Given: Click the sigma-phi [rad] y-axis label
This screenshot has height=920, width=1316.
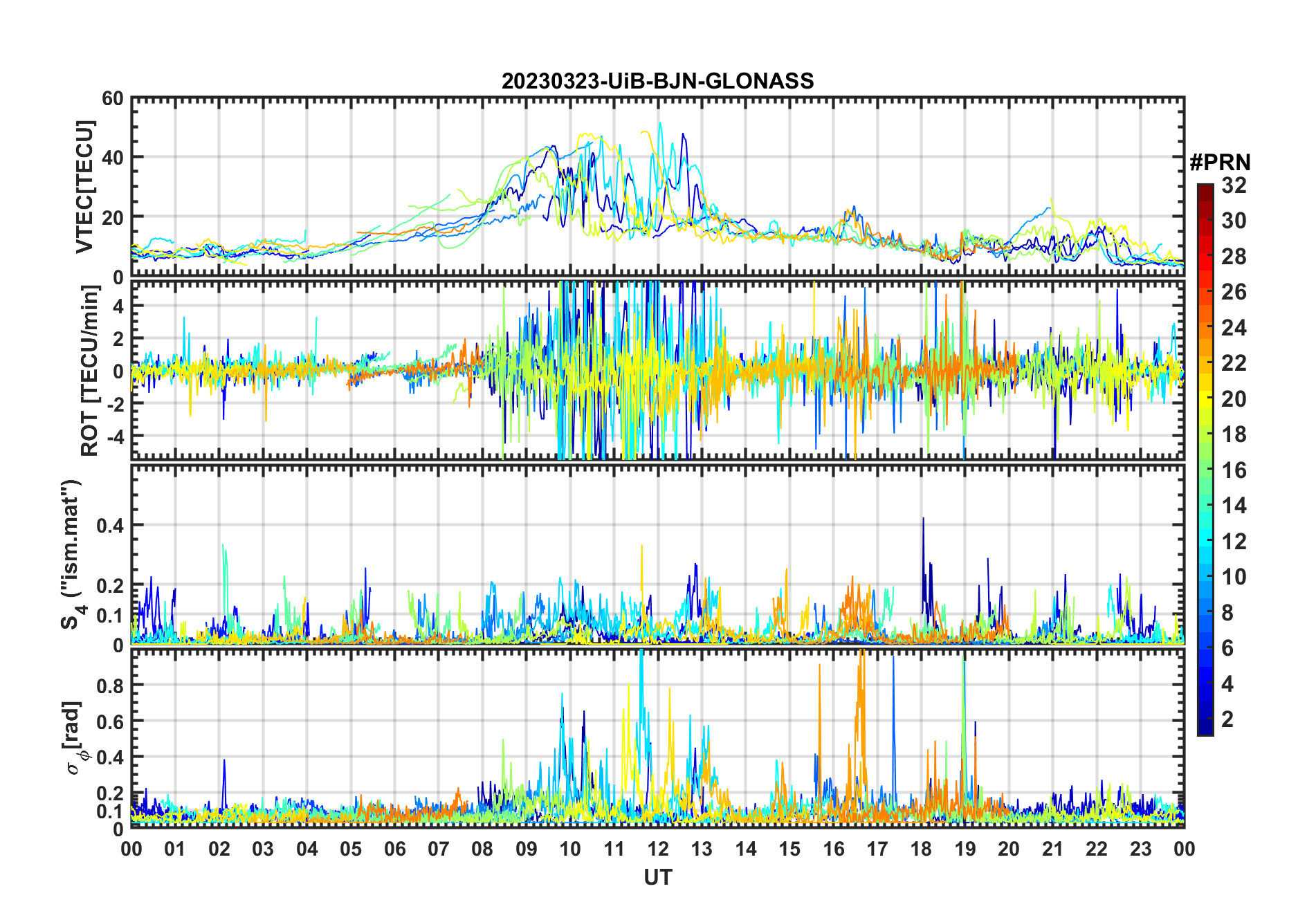Looking at the screenshot, I should (x=76, y=737).
